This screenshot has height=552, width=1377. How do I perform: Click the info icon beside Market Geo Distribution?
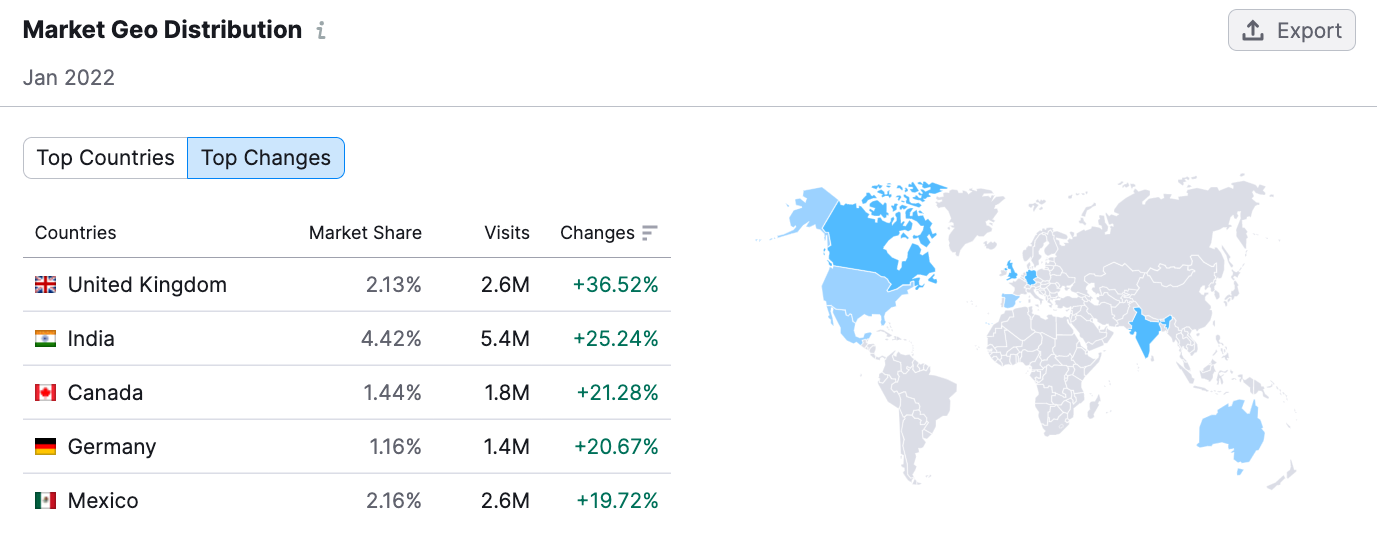(x=321, y=31)
